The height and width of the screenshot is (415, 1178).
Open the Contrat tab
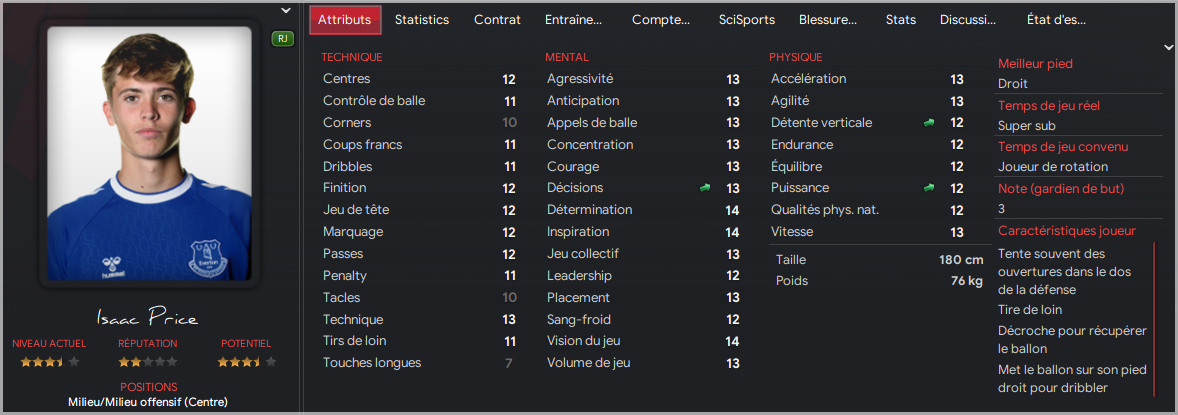[497, 20]
